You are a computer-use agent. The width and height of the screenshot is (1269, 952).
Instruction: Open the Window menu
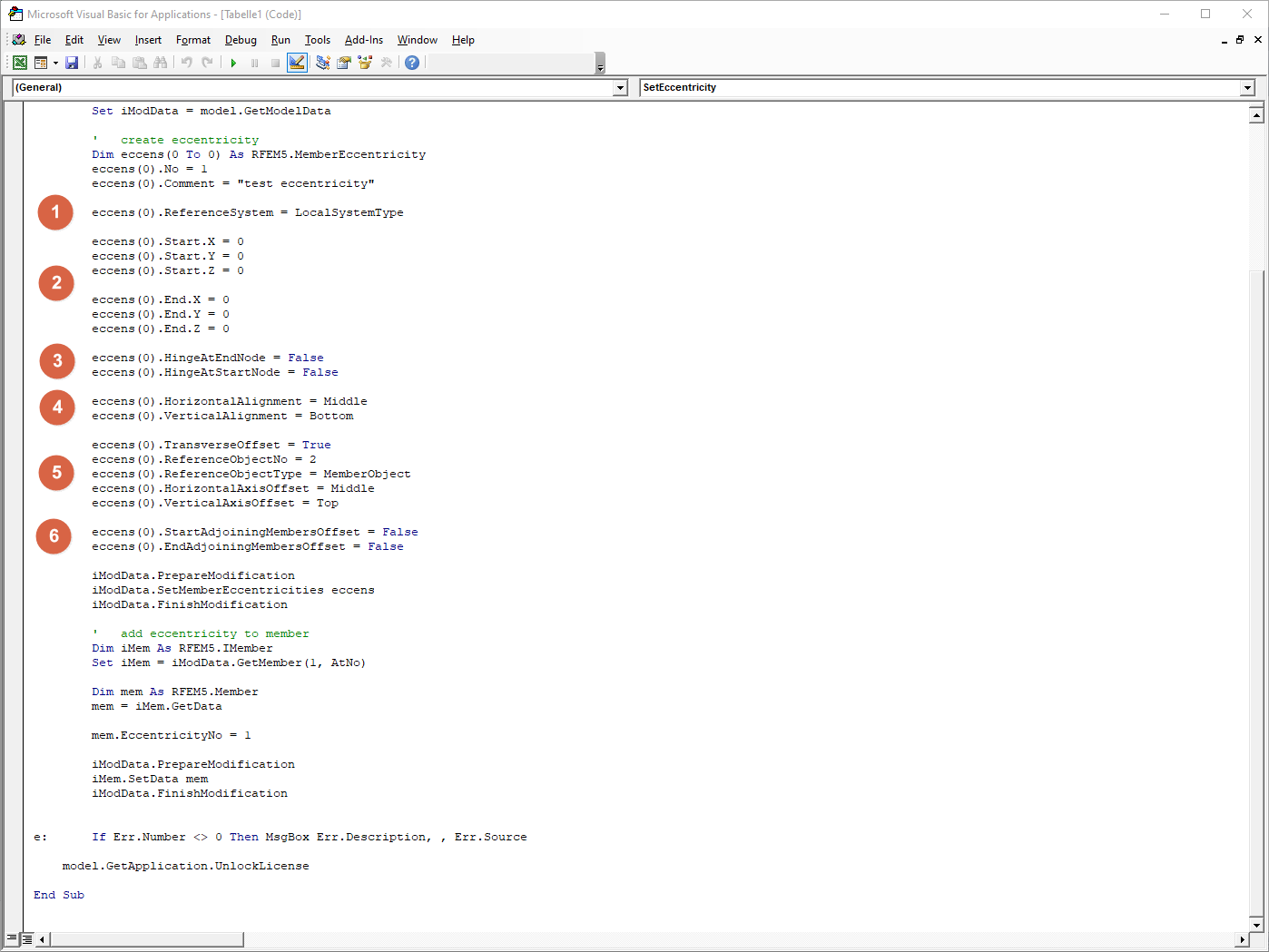tap(418, 40)
